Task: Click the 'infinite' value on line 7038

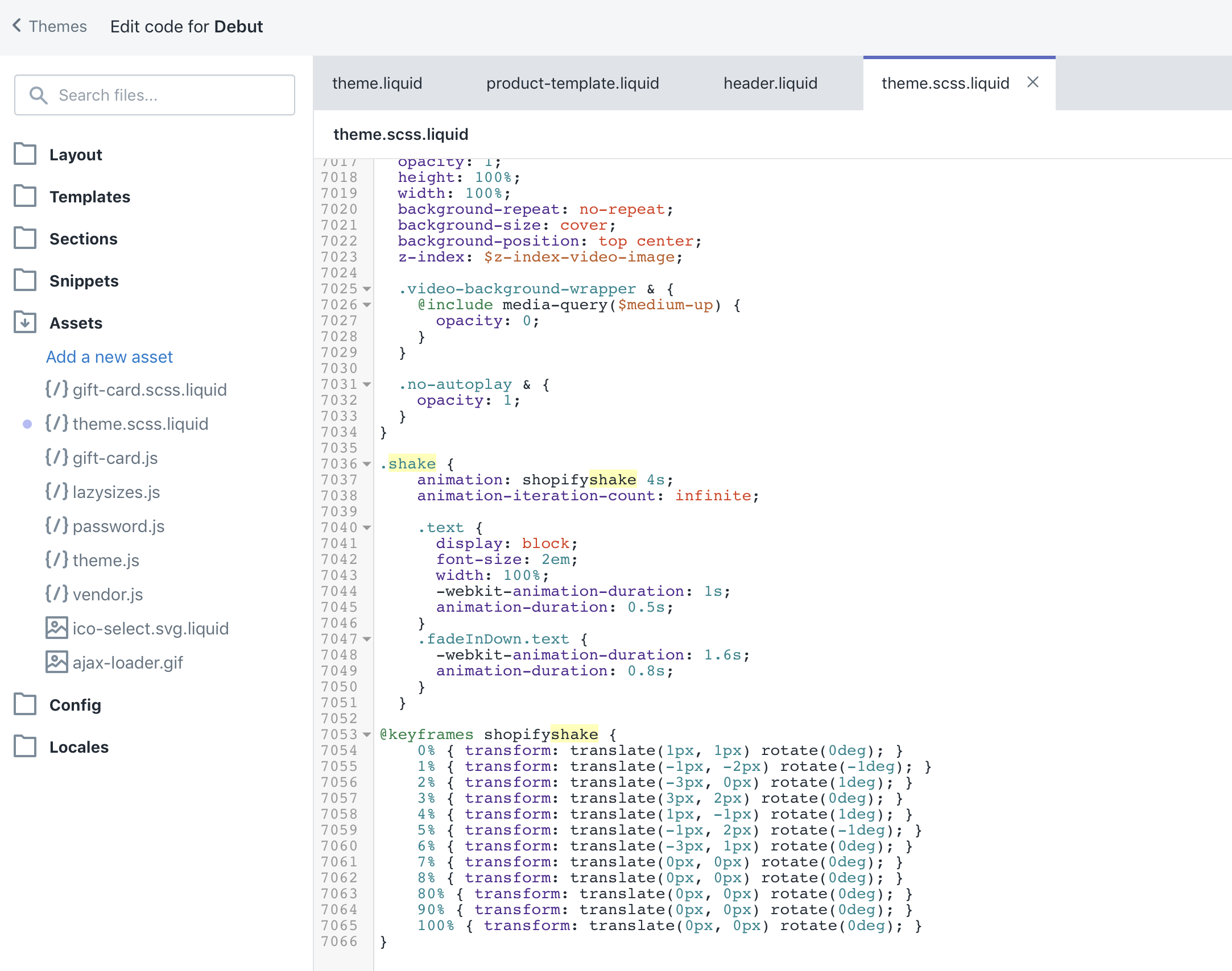Action: click(x=713, y=496)
